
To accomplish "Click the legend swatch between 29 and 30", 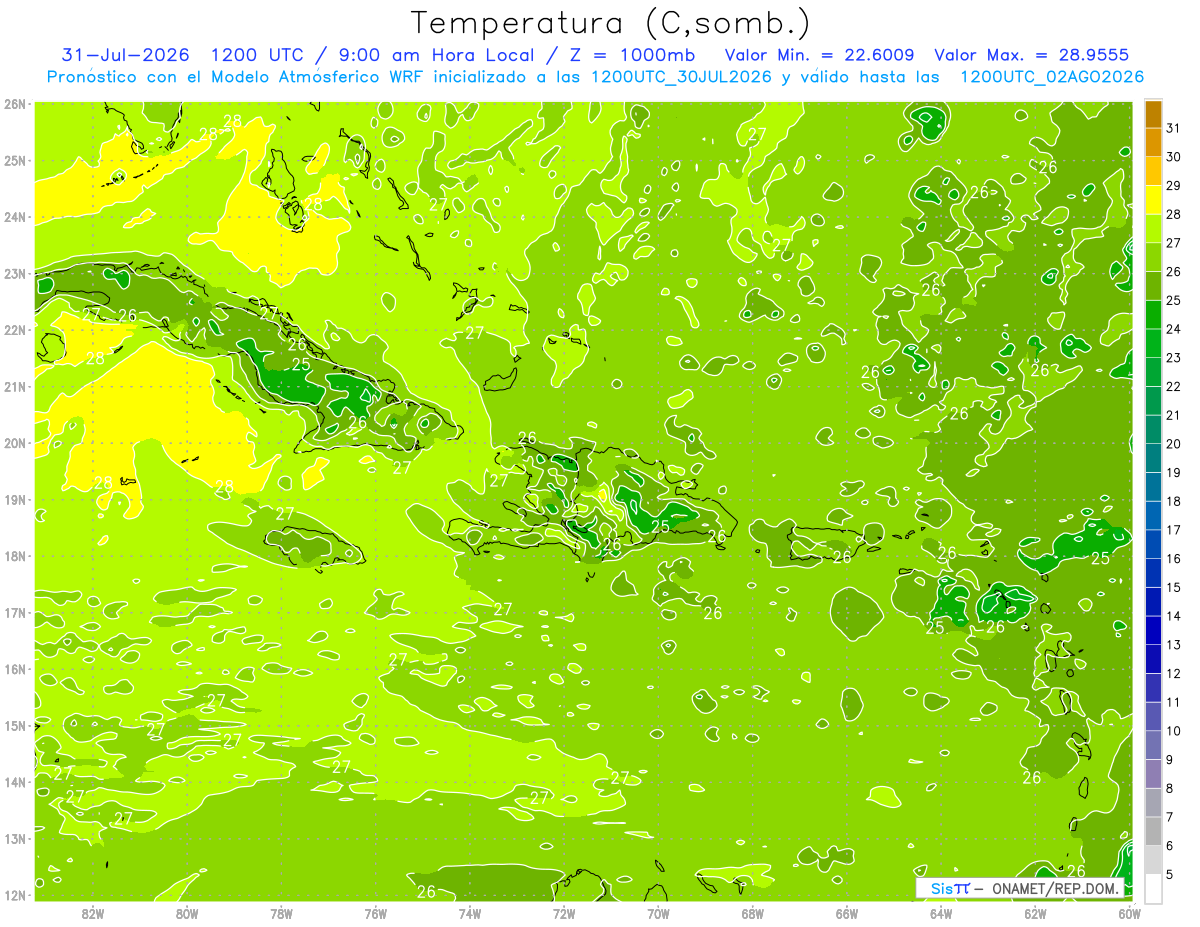I will tap(1153, 172).
